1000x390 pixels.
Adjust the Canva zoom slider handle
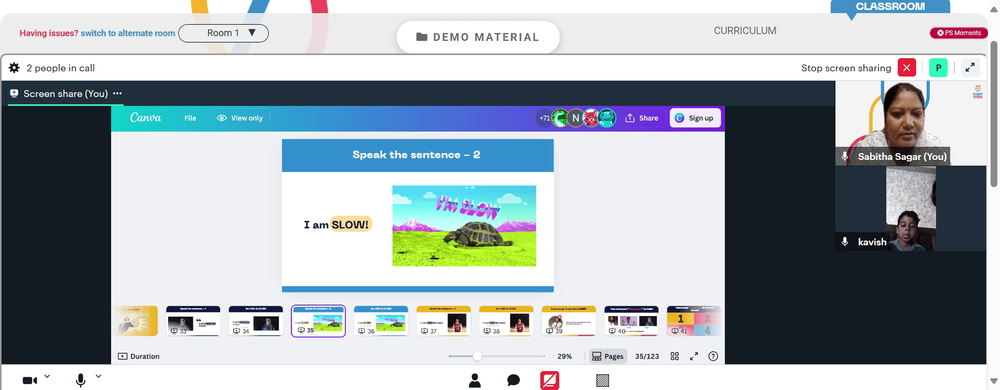coord(476,356)
